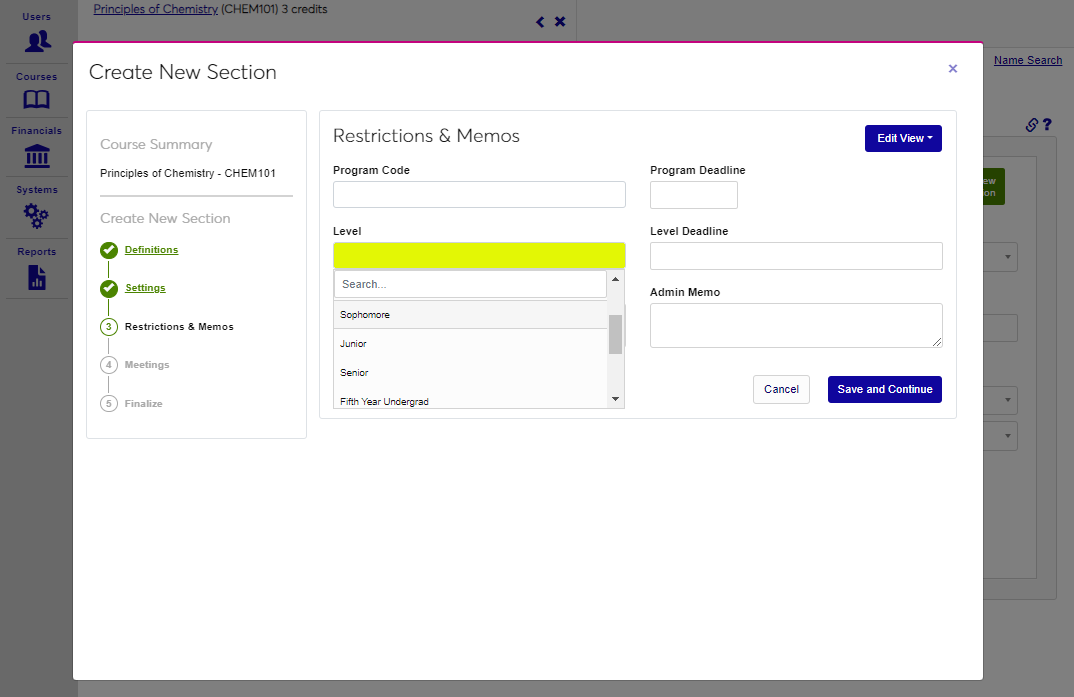Click the Level list scrollbar down arrow
This screenshot has width=1074, height=697.
(x=615, y=400)
